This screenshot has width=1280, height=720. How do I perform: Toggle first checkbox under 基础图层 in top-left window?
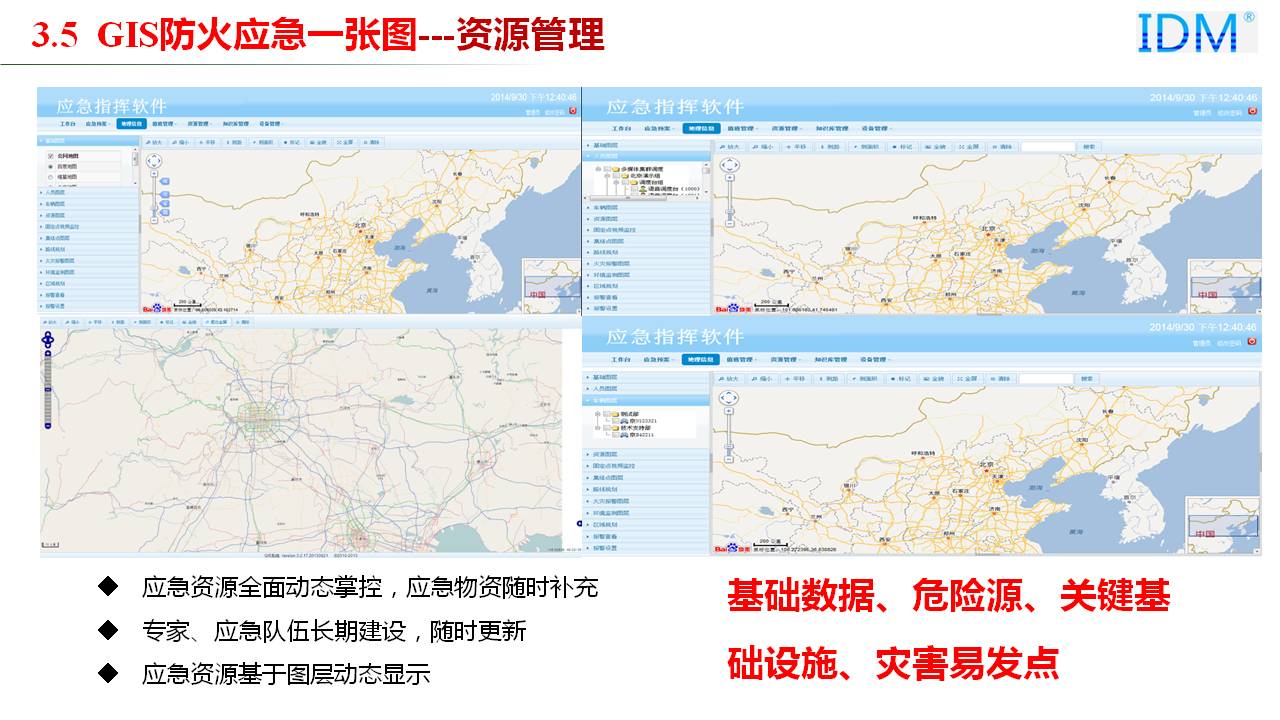pos(51,157)
